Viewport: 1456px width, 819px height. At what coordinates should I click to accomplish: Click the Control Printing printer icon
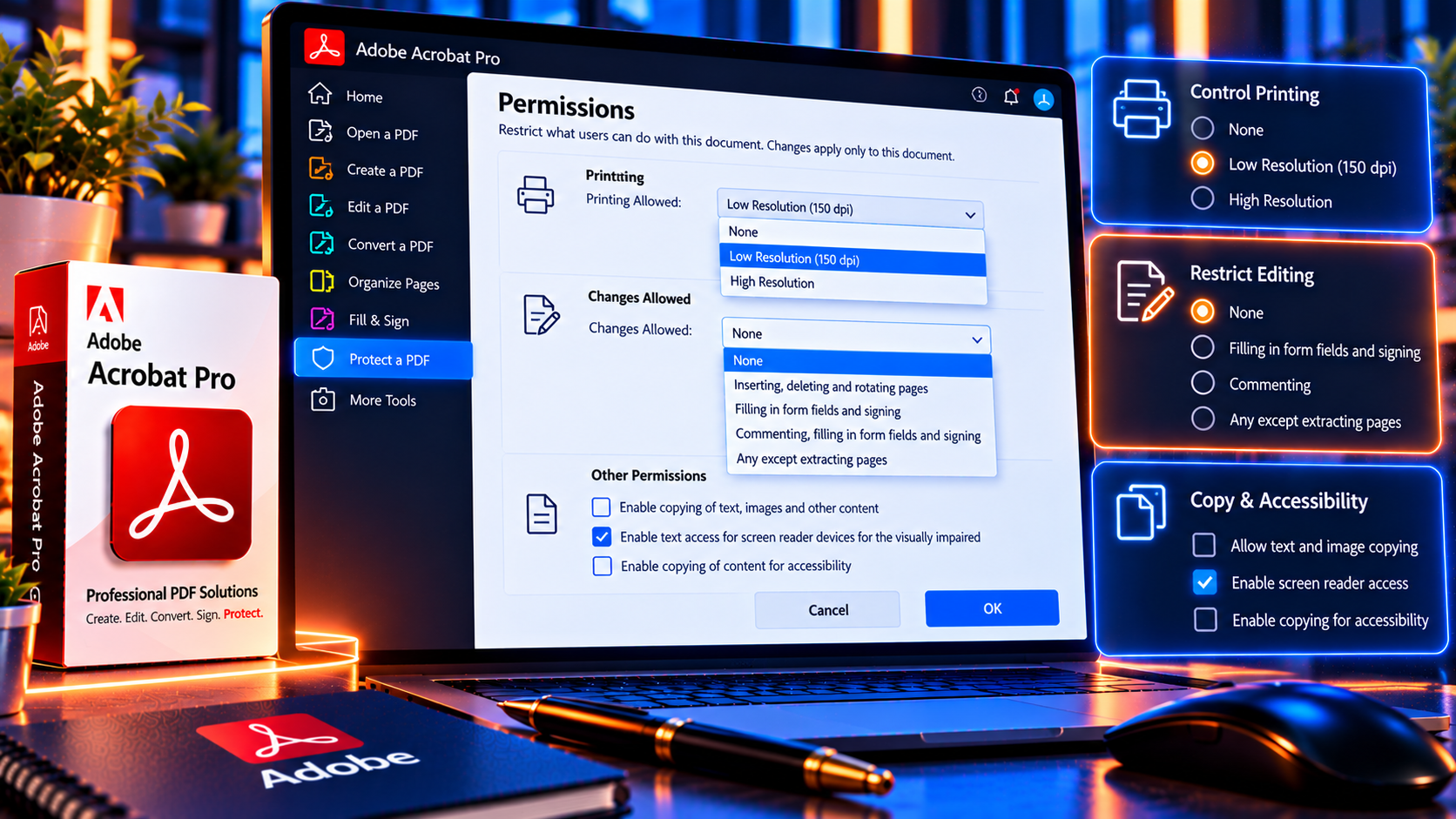[1142, 109]
